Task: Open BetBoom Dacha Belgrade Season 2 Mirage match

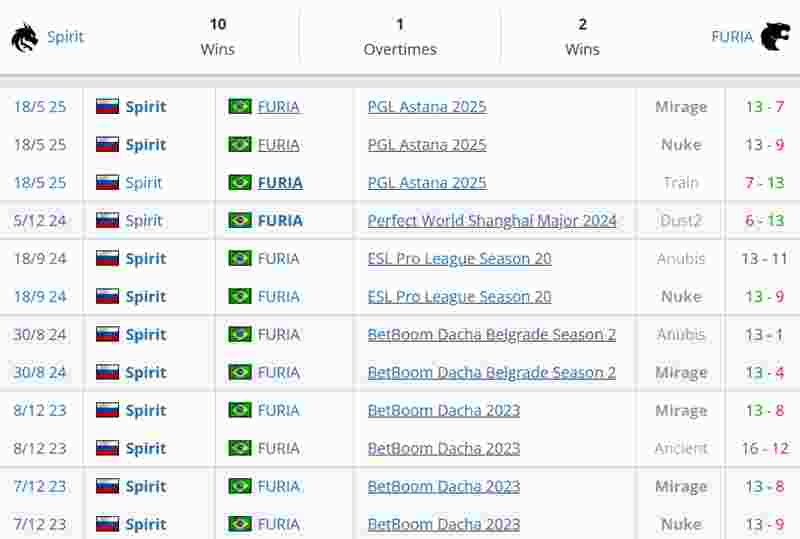Action: point(491,373)
